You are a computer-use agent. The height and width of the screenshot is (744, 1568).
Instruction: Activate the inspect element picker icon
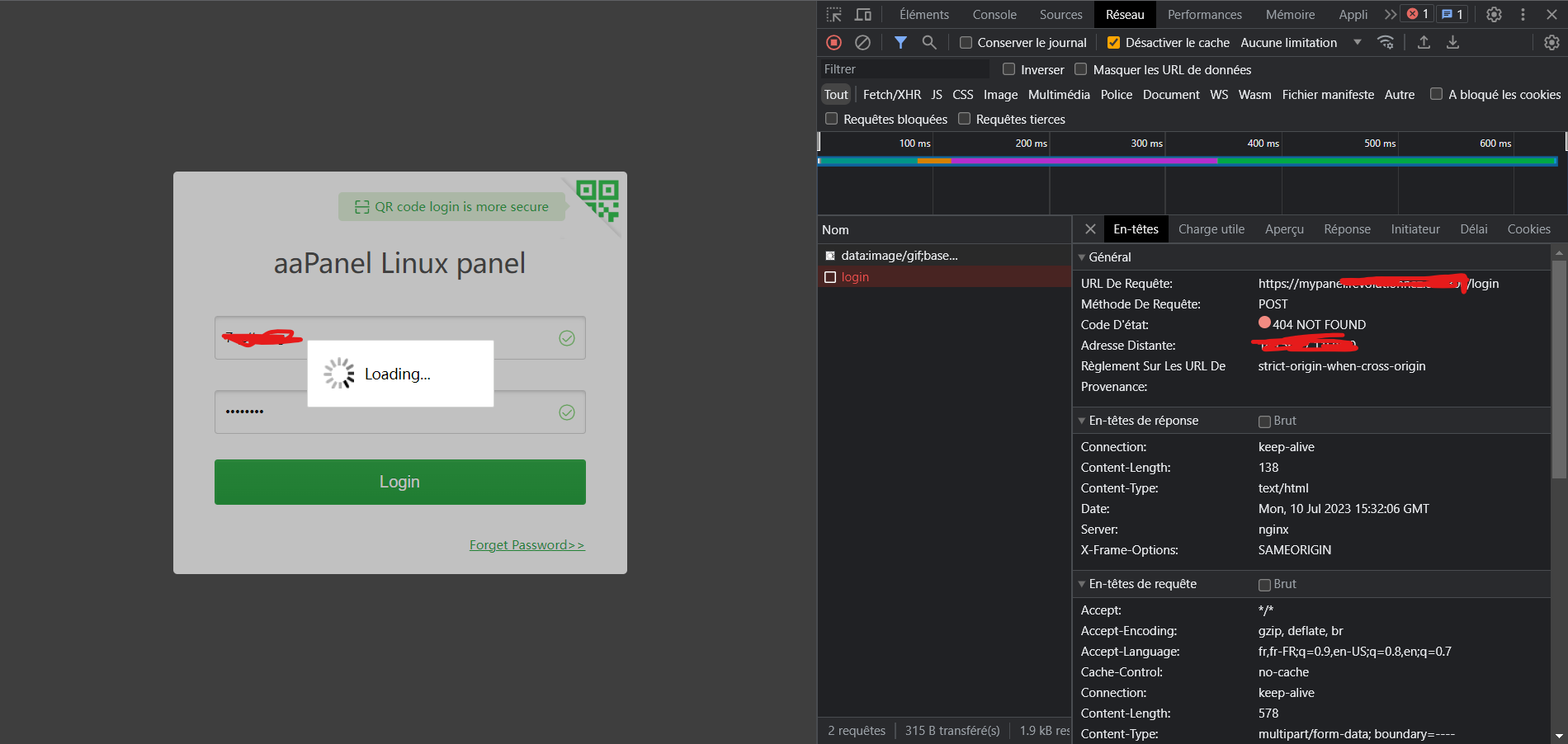click(x=834, y=15)
